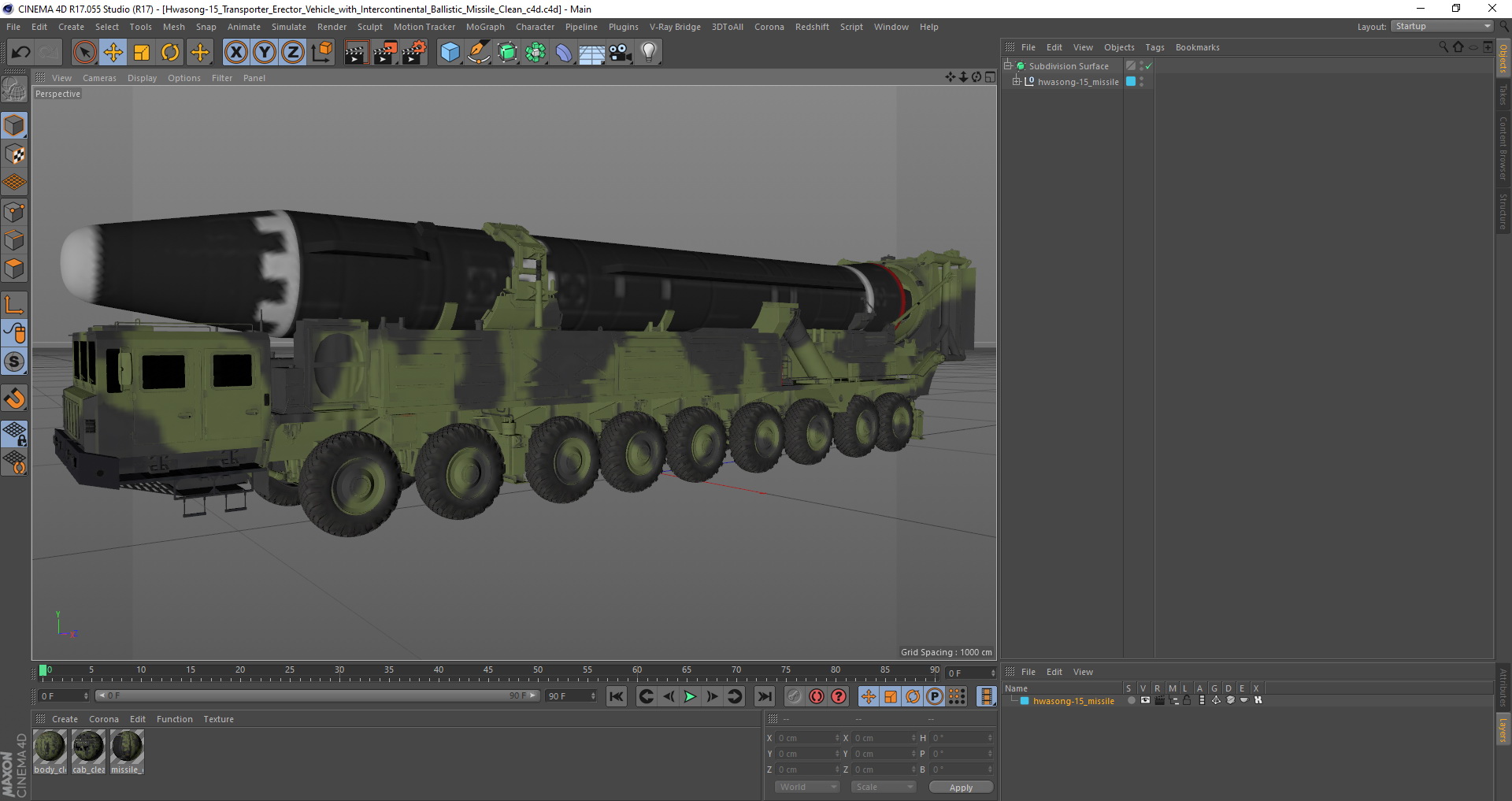Toggle hwasong-15_missile layer solo dot
The image size is (1512, 801).
tap(1131, 700)
